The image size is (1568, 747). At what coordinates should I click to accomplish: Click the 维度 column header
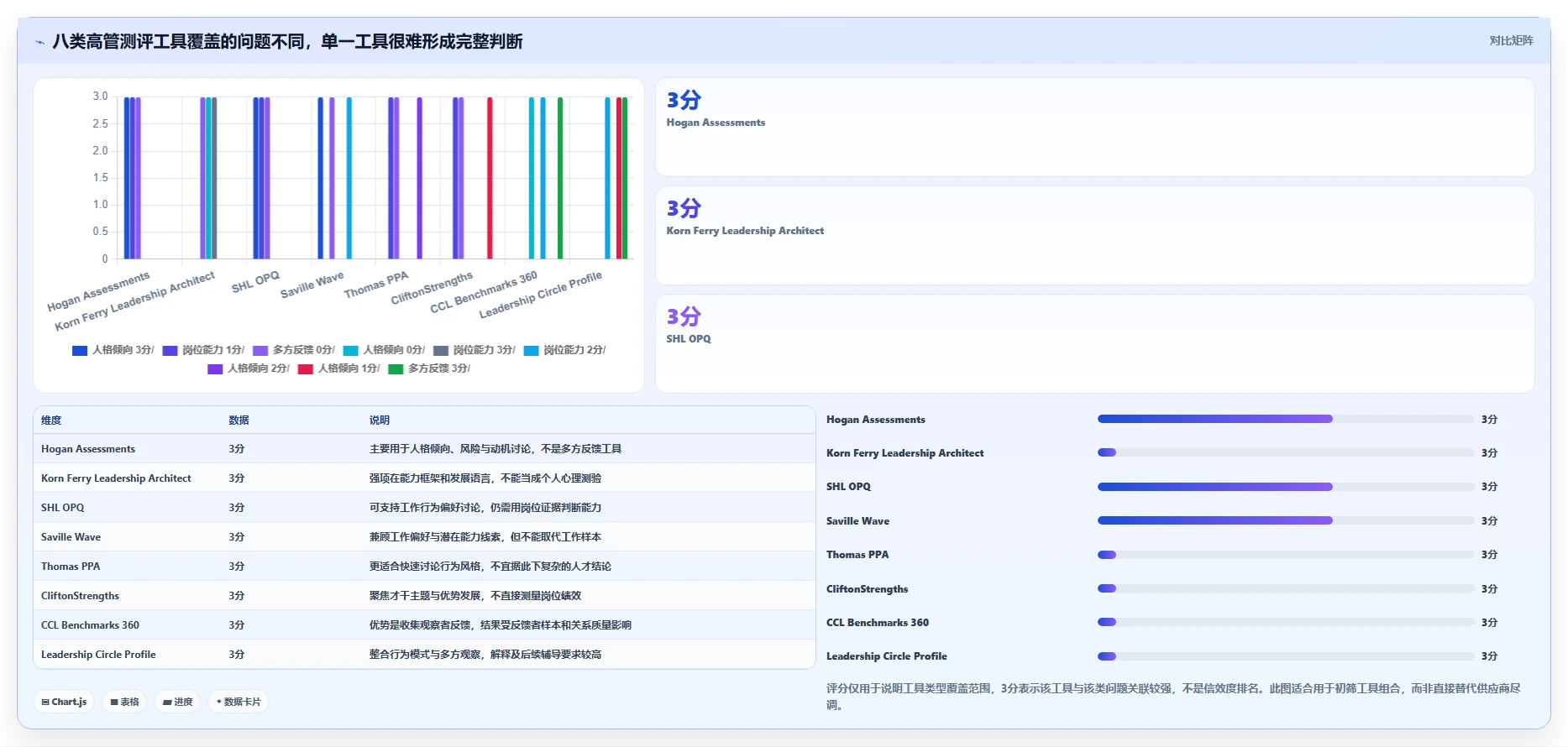click(x=51, y=421)
